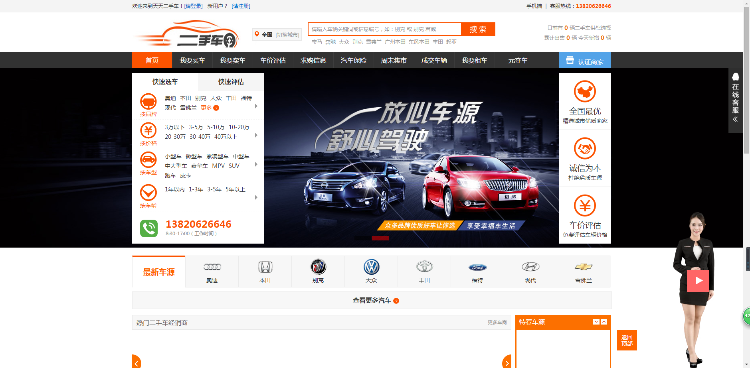
Task: Expand the price filter row arrow
Action: click(256, 135)
